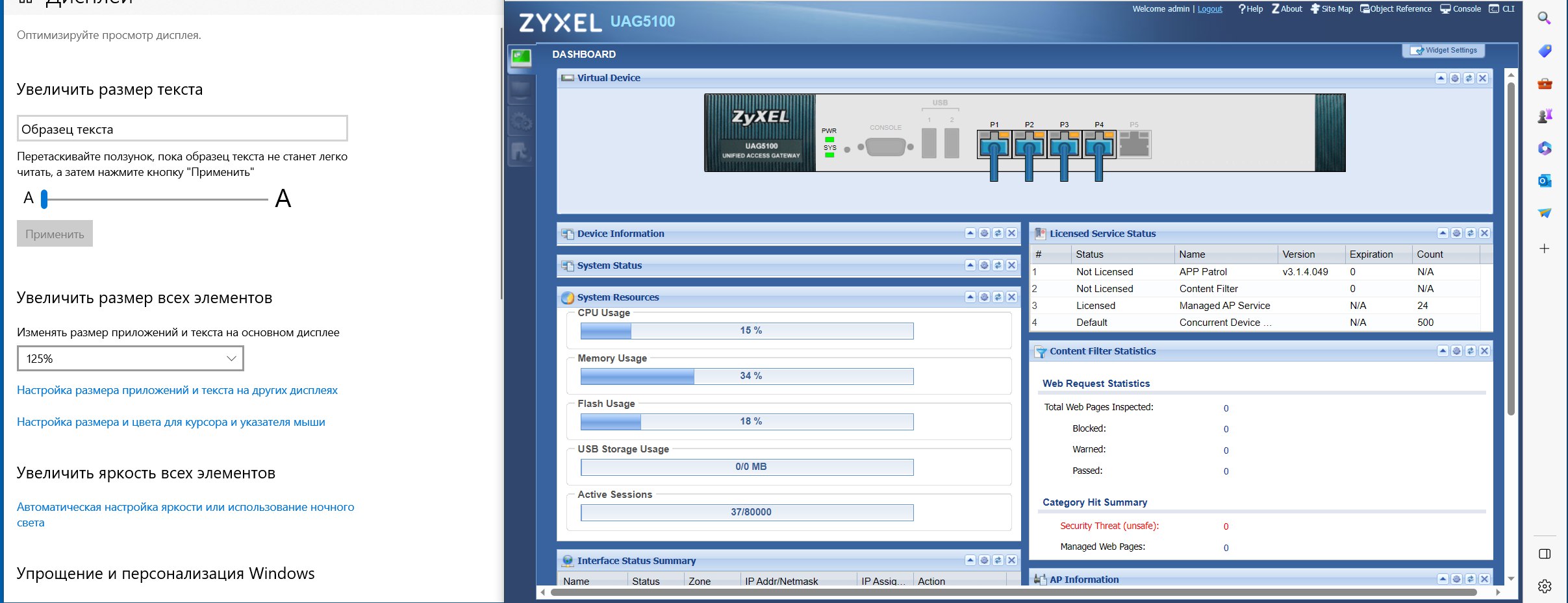
Task: Open the Configuration gear in the ZyXEL sidebar
Action: (x=521, y=121)
